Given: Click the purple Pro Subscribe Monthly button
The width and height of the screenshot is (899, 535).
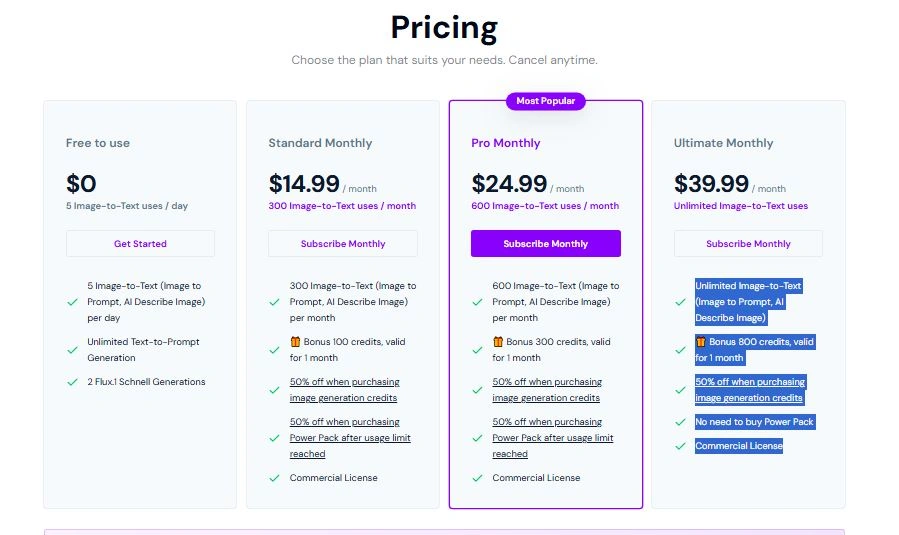Looking at the screenshot, I should pos(545,244).
